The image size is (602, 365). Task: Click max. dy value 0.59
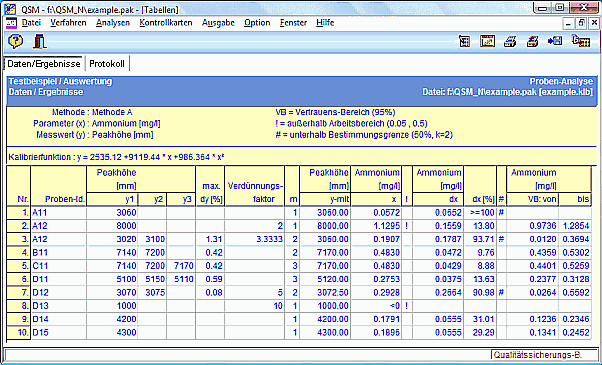[x=210, y=279]
